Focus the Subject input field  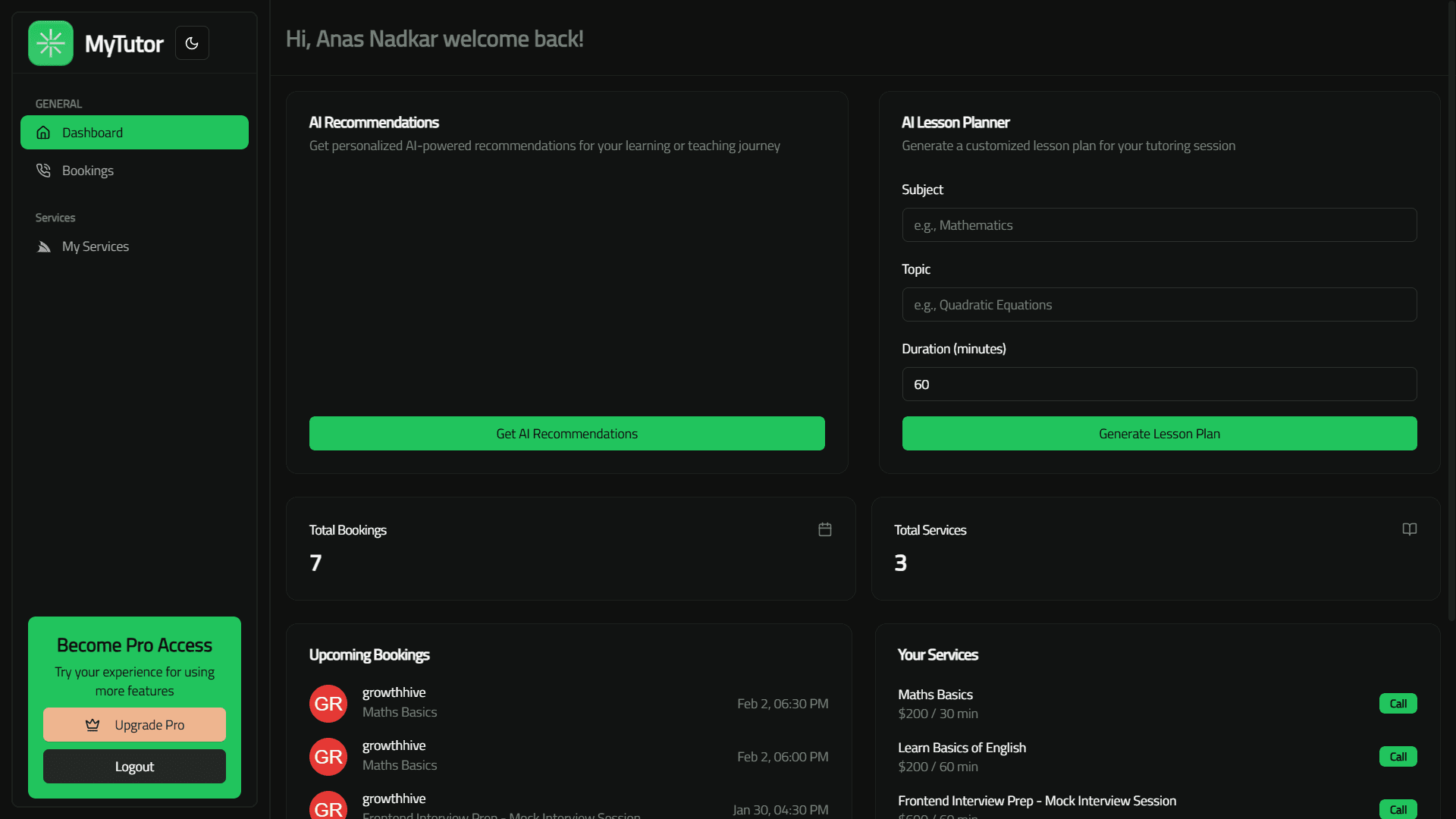[x=1159, y=225]
